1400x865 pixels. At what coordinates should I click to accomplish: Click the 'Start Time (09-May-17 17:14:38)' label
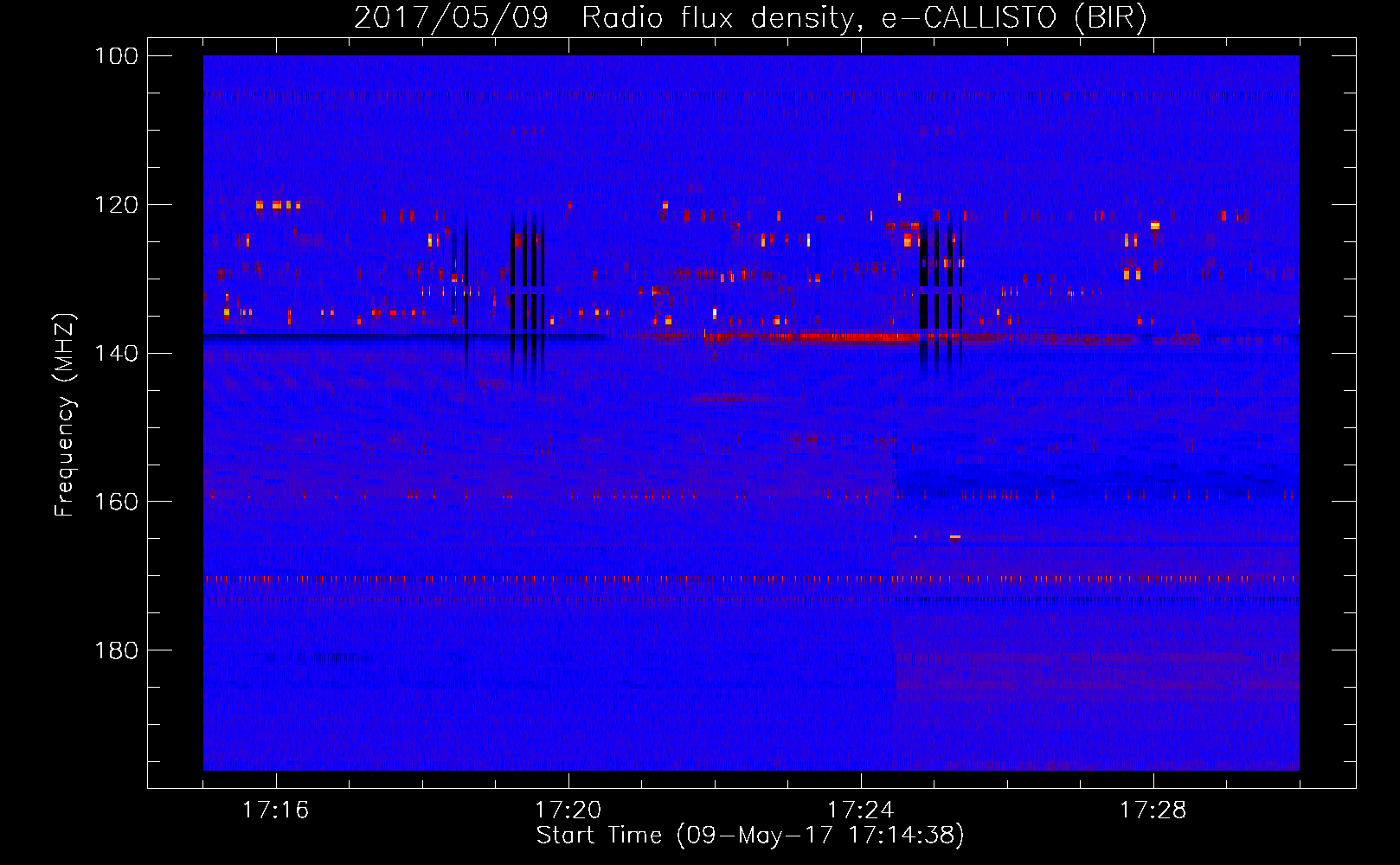pos(750,836)
